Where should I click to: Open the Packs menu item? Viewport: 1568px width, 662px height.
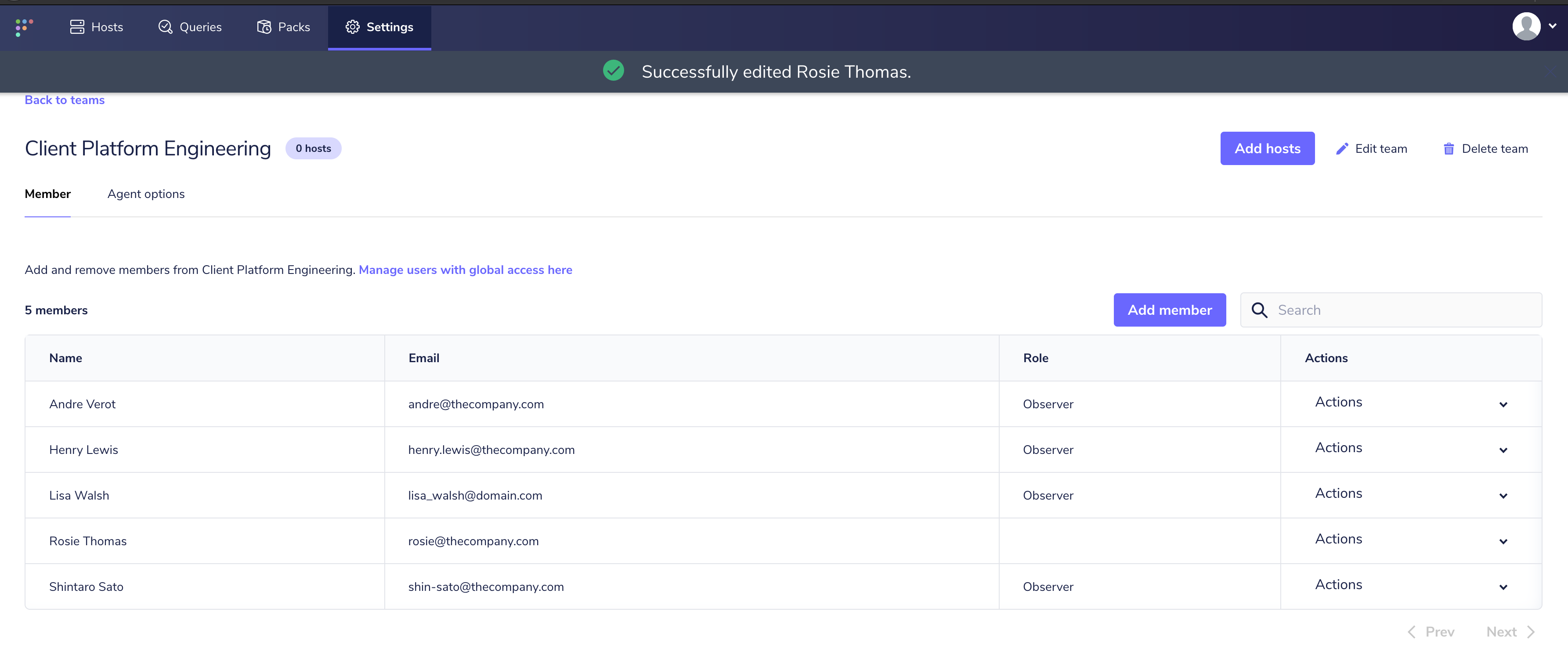tap(283, 27)
